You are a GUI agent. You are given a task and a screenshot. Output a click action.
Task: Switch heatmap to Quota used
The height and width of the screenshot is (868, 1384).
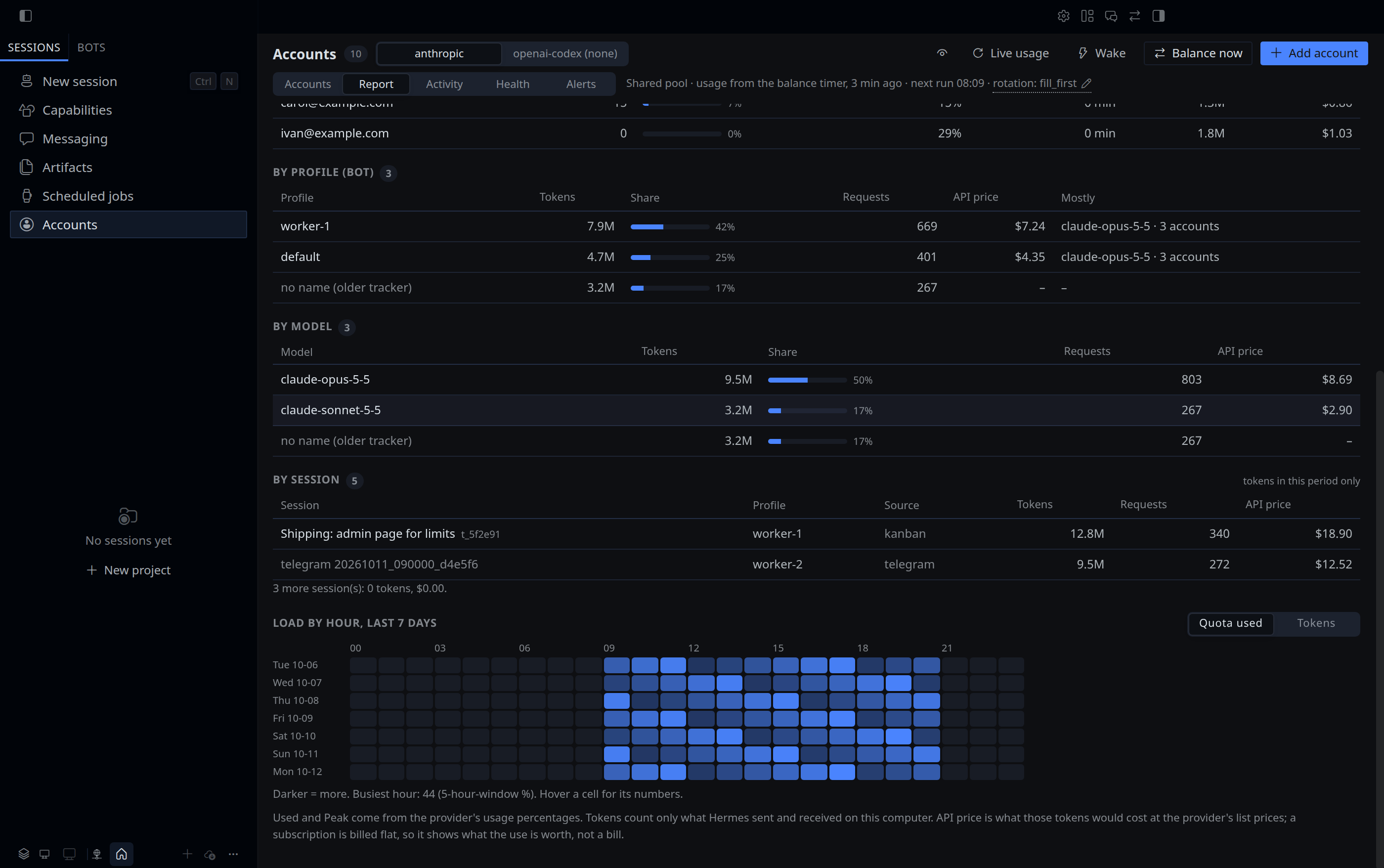point(1230,623)
